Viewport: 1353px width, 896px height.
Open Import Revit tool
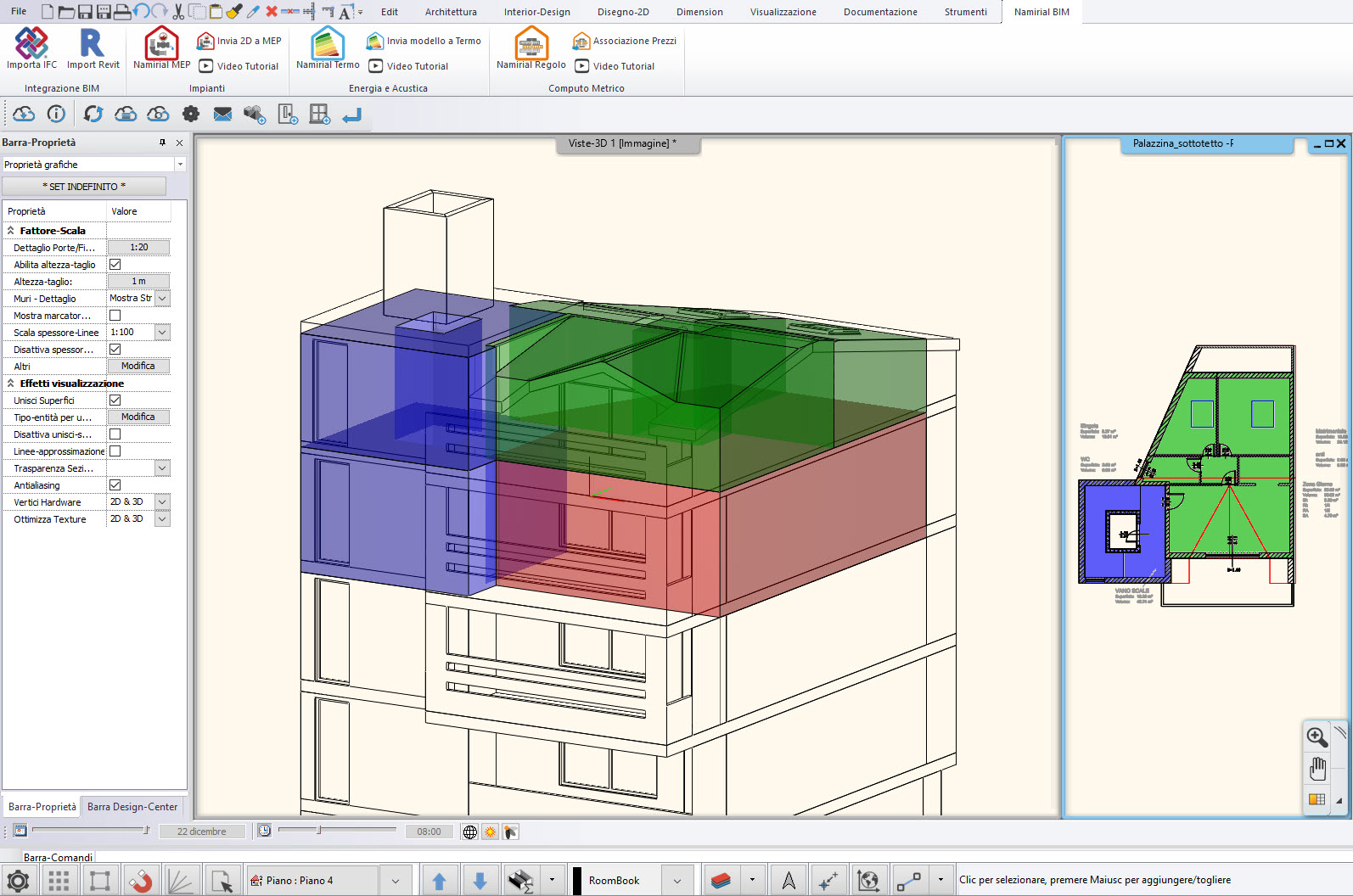click(x=93, y=44)
